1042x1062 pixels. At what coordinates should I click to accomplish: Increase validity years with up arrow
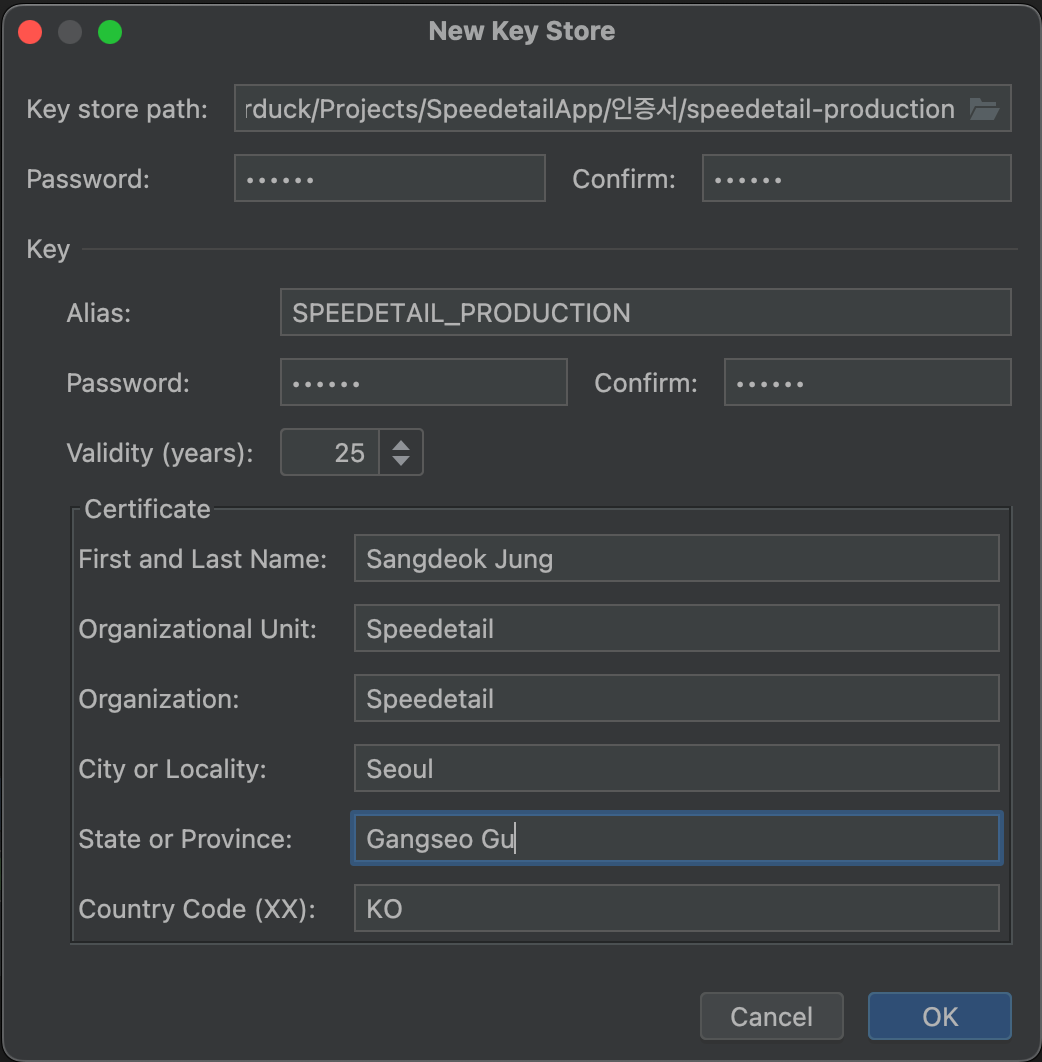click(401, 445)
